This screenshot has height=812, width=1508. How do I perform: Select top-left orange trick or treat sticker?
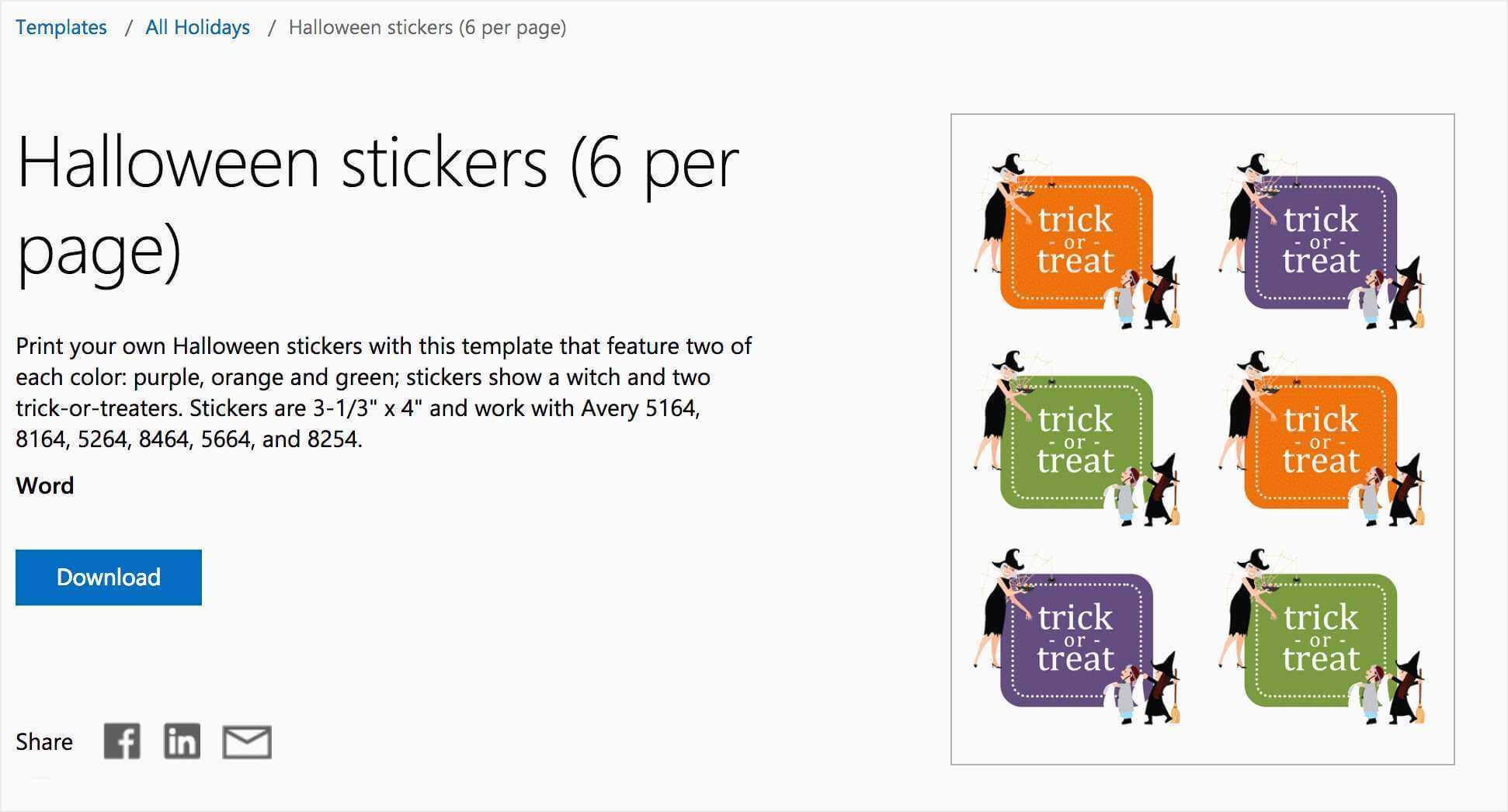click(x=1075, y=241)
